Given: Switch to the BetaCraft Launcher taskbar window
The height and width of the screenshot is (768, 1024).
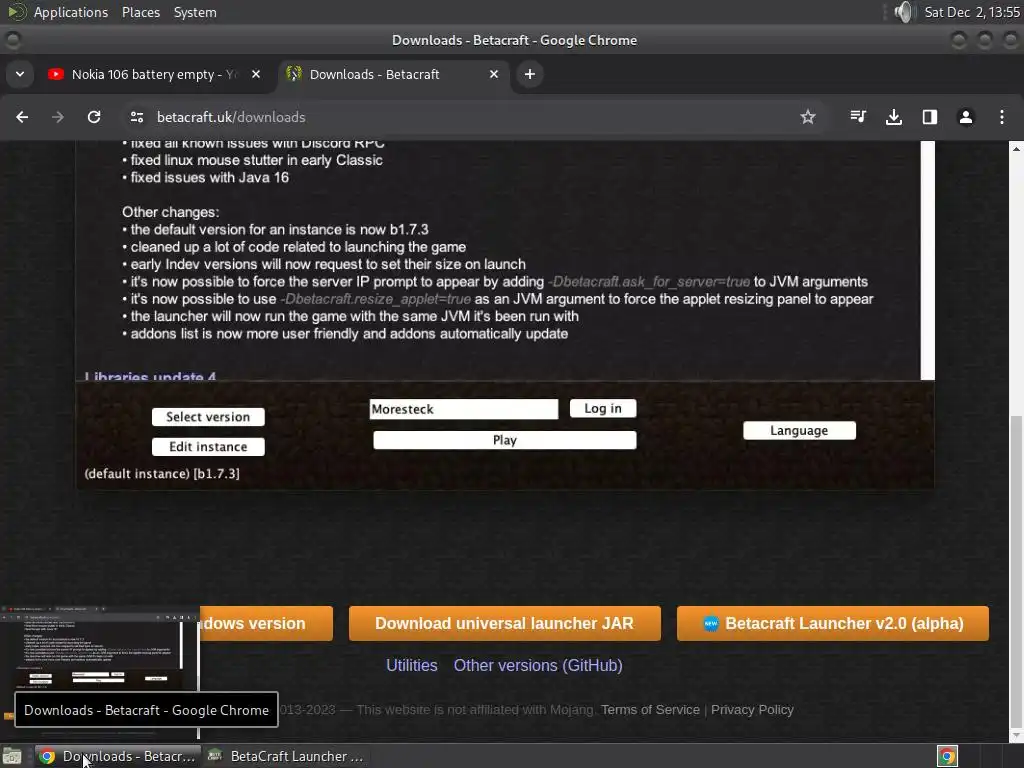Looking at the screenshot, I should (x=285, y=756).
